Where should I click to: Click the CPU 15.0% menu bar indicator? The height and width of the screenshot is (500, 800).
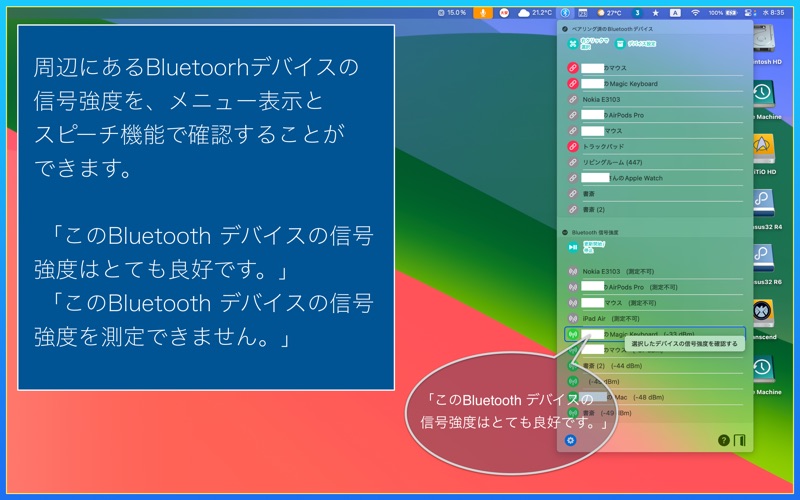[x=452, y=13]
